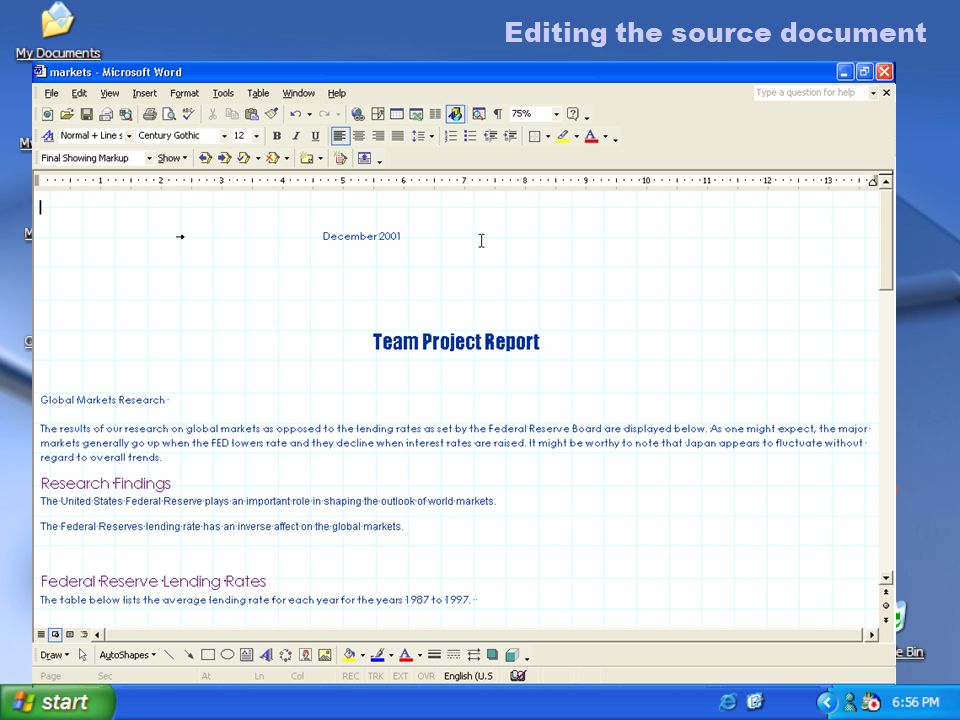Open the Century Gothic font dropdown
960x720 pixels.
[224, 136]
